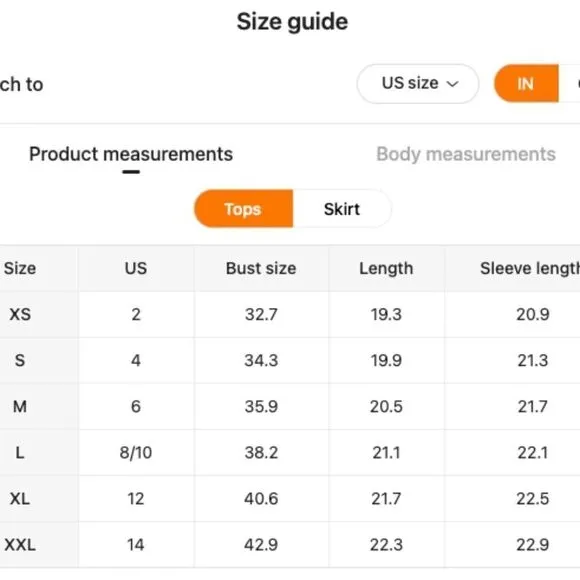Viewport: 580px width, 580px height.
Task: Click the 22.9 sleeve length cell
Action: tap(533, 545)
